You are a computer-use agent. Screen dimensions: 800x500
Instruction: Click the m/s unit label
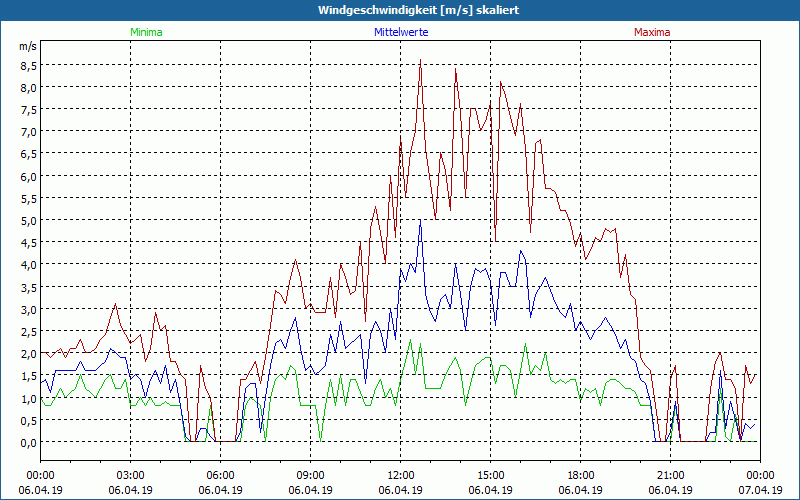[28, 46]
